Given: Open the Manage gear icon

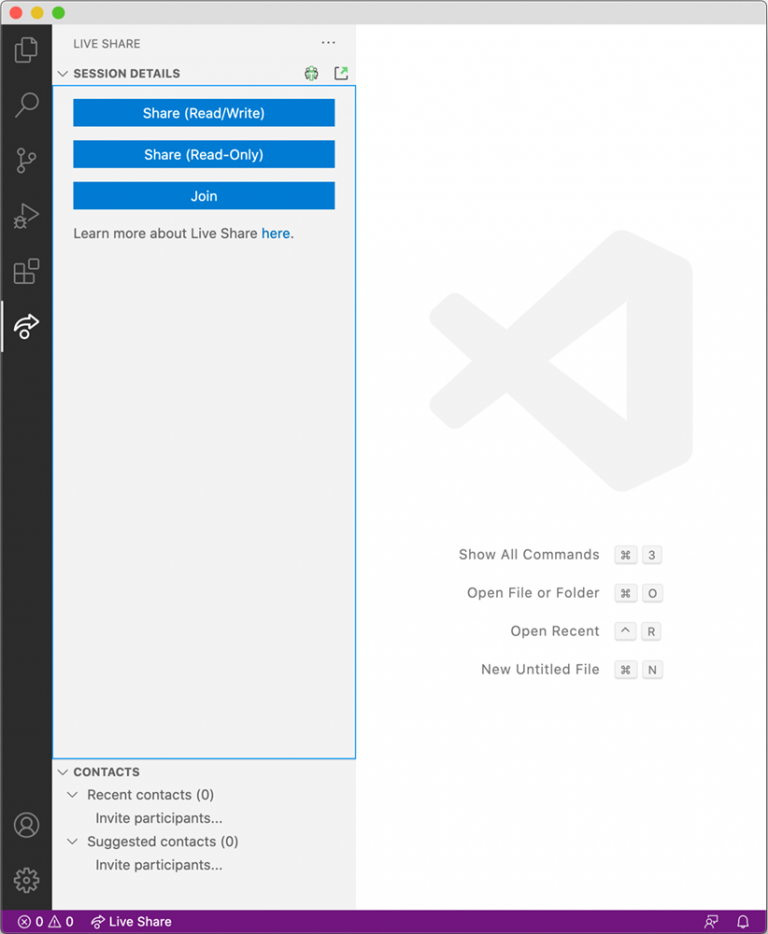Looking at the screenshot, I should point(26,880).
